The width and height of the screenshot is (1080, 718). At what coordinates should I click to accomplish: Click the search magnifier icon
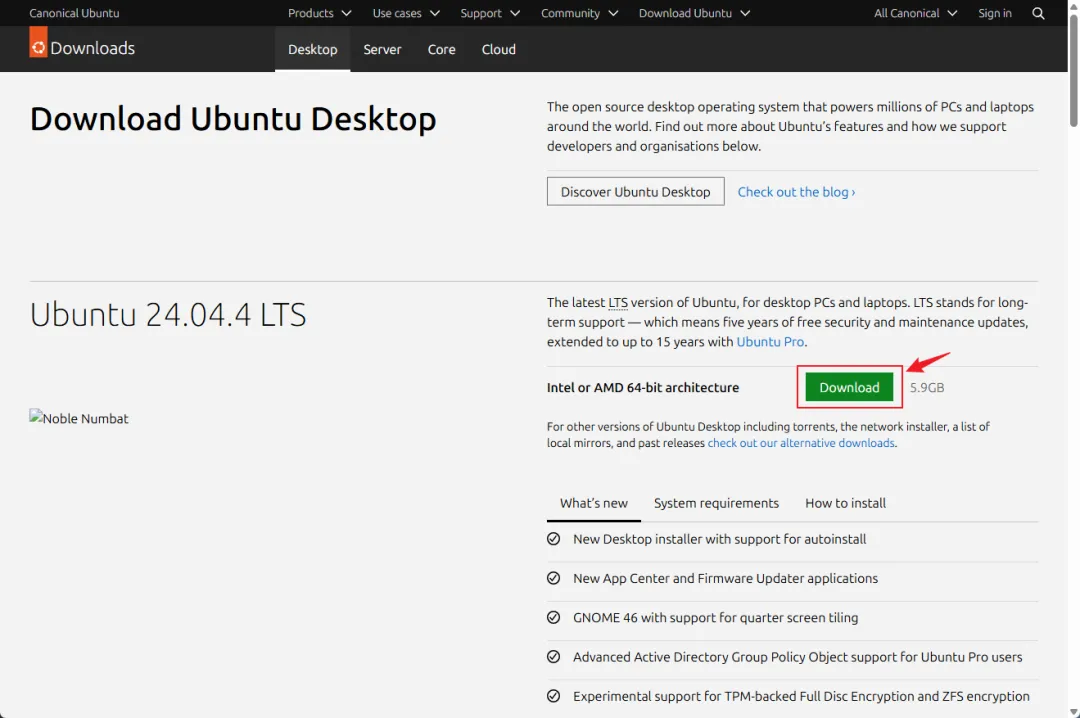[x=1038, y=13]
